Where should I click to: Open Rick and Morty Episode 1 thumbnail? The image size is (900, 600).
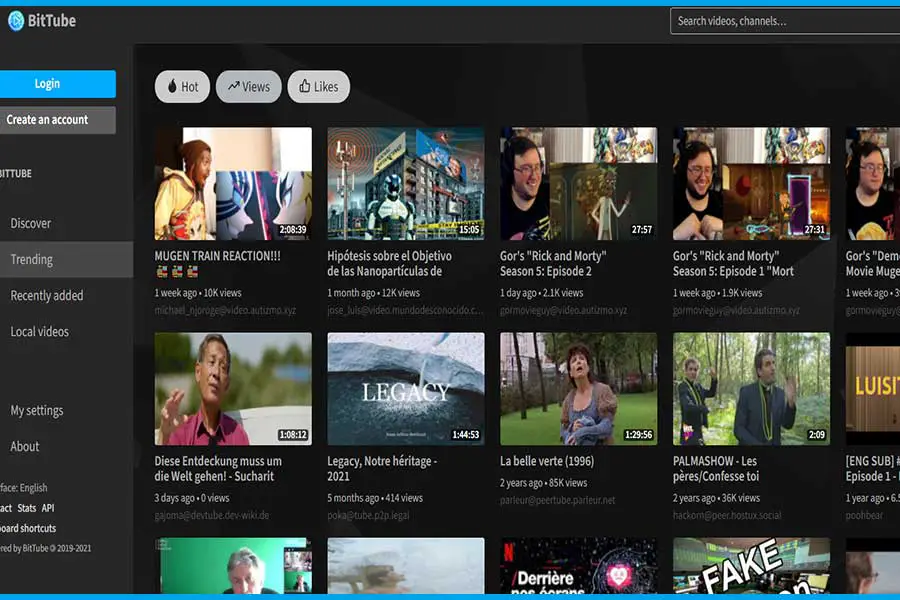pyautogui.click(x=751, y=184)
